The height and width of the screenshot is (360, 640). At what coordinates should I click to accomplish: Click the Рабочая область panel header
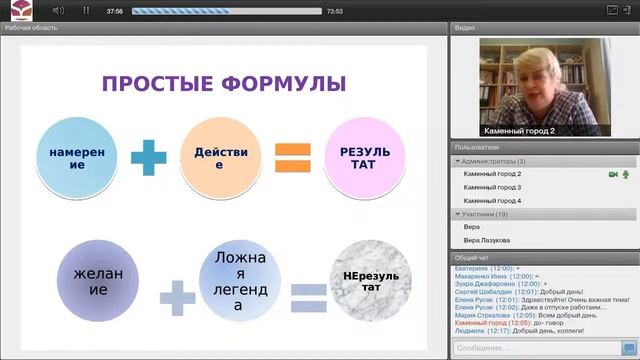point(224,28)
